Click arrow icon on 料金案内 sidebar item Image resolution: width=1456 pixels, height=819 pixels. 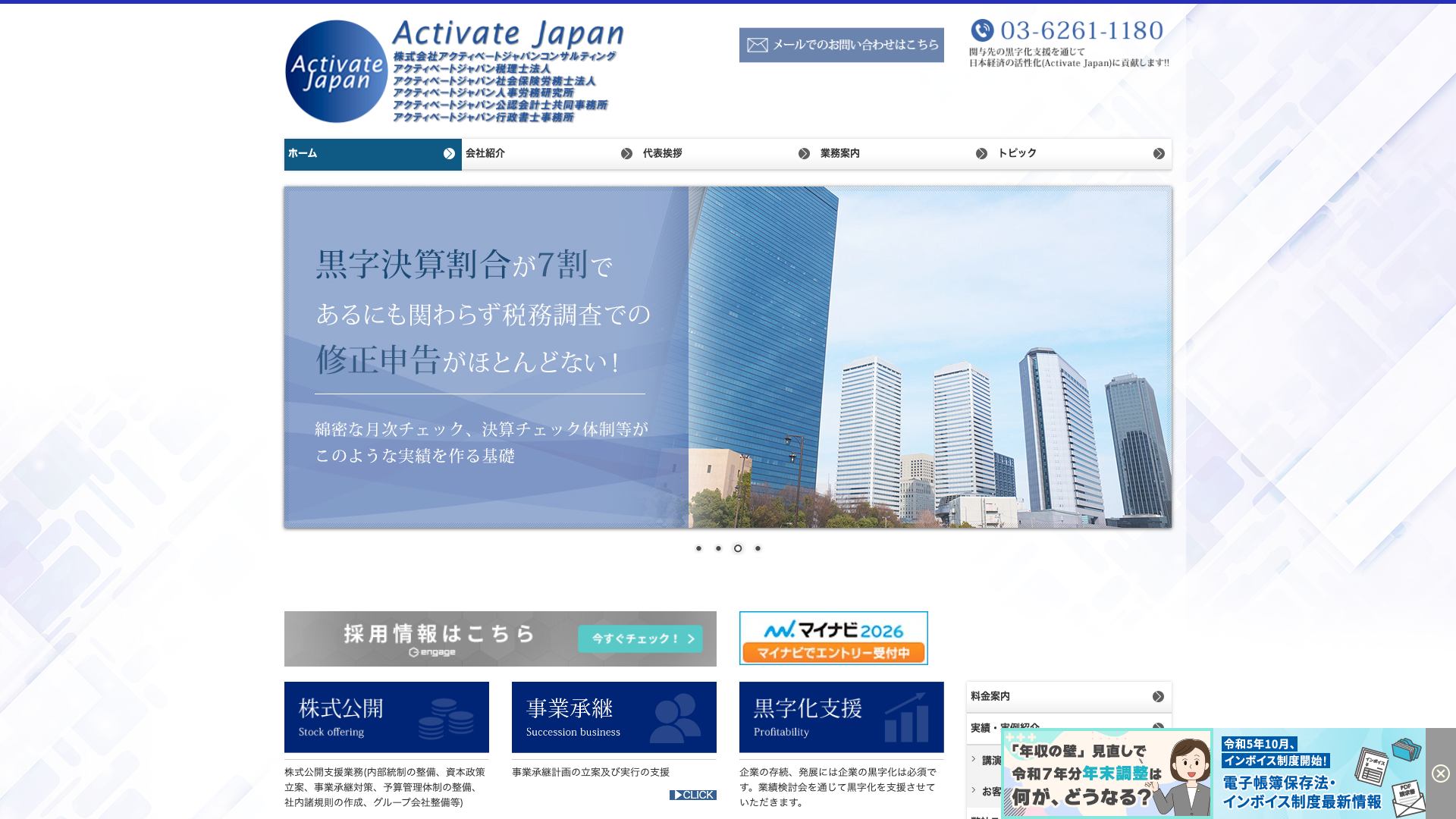click(x=1158, y=696)
